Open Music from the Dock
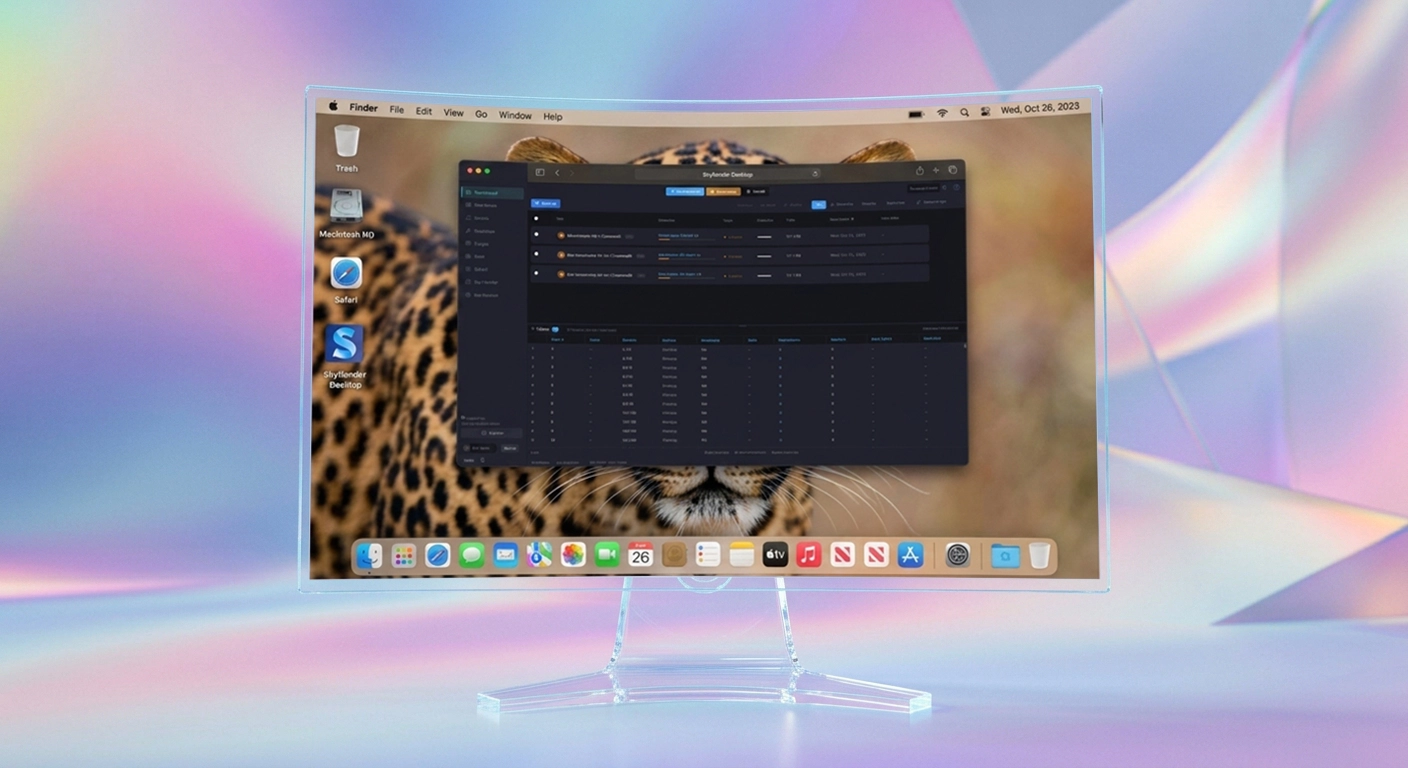Viewport: 1408px width, 768px height. click(x=809, y=555)
